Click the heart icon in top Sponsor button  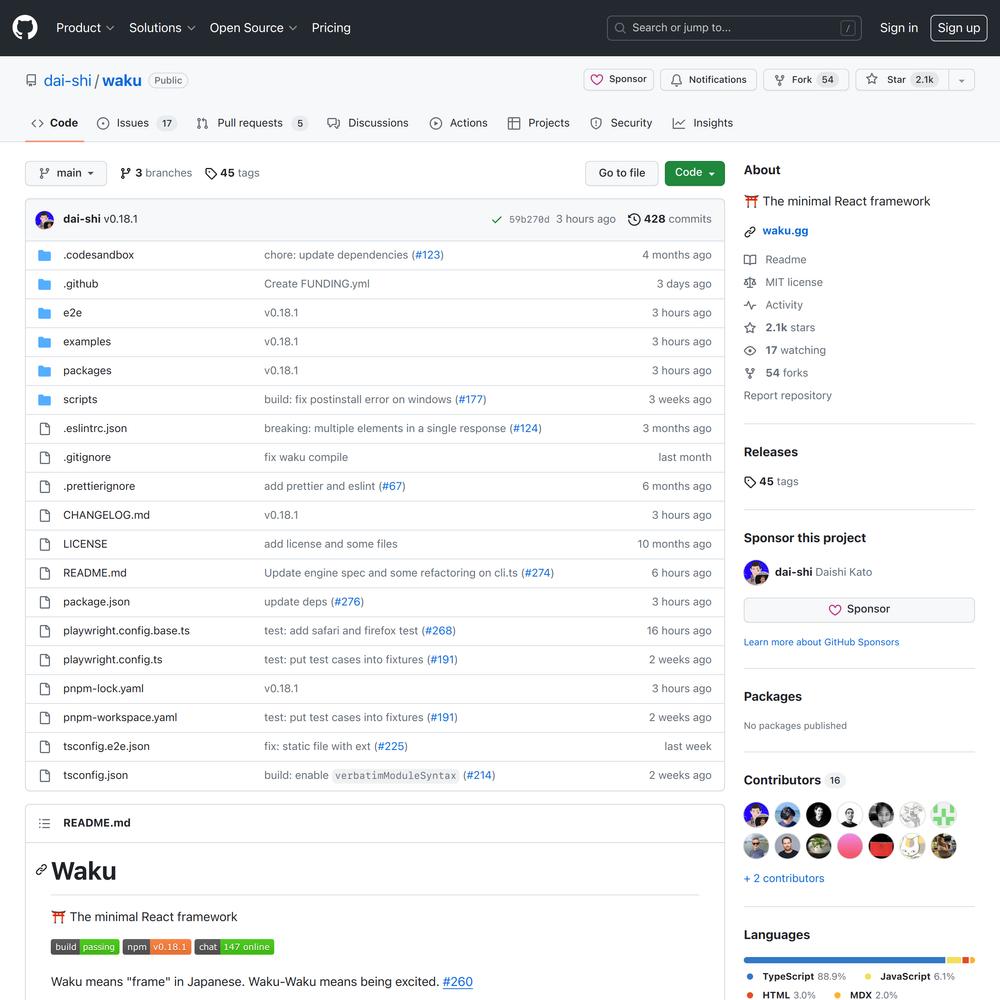[x=596, y=80]
